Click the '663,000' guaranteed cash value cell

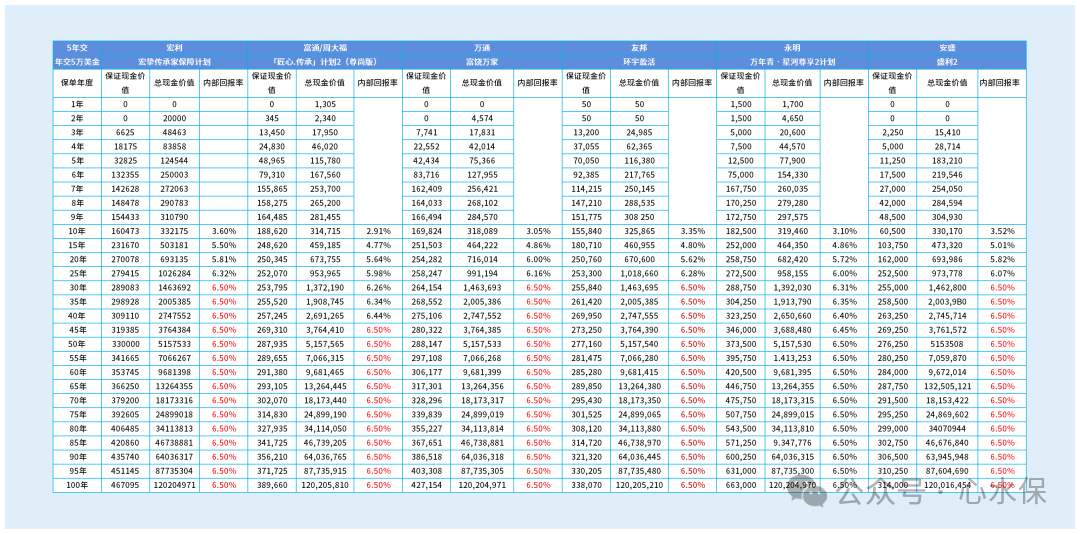[x=740, y=486]
